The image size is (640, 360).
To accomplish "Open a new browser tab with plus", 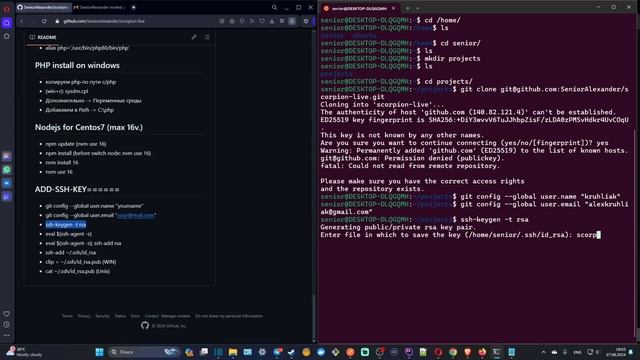I will 133,7.
